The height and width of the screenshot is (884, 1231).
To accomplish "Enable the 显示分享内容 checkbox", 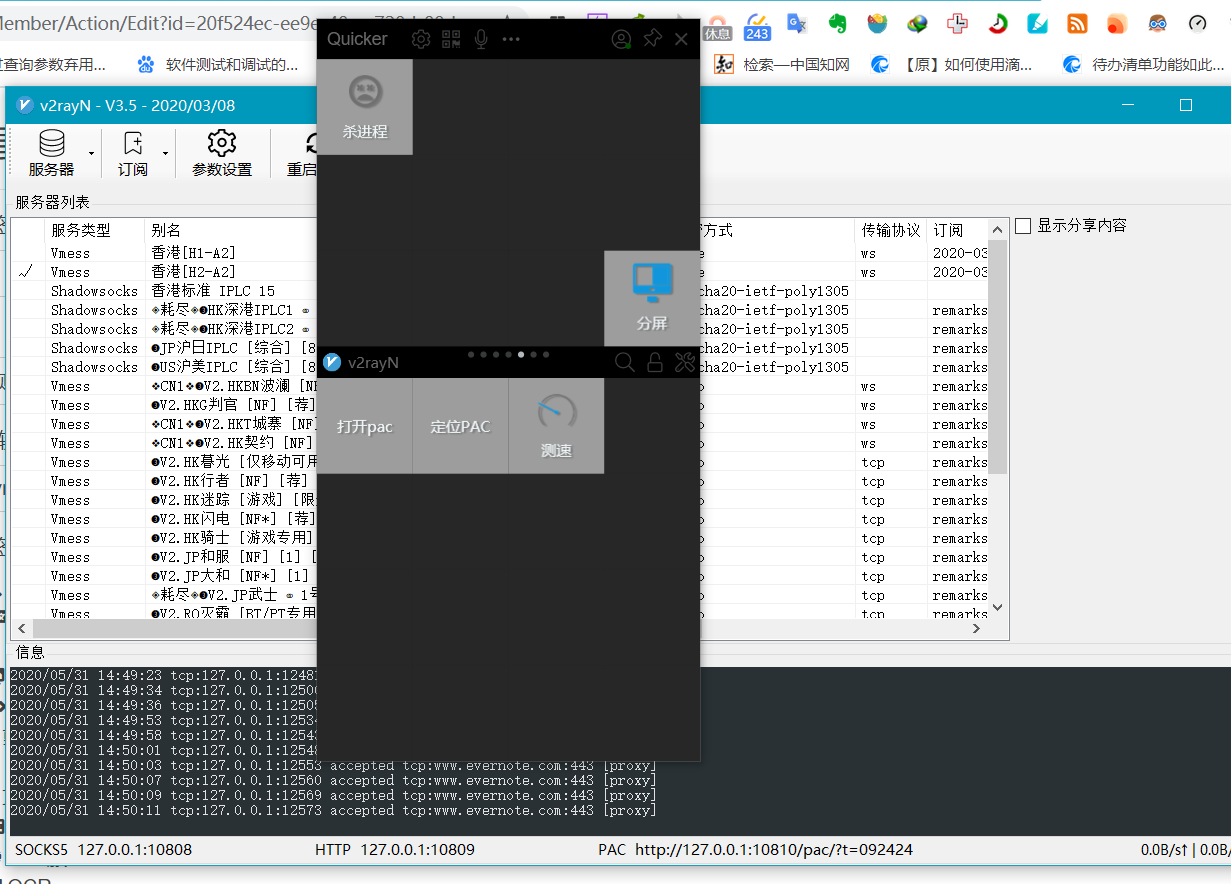I will (1023, 226).
